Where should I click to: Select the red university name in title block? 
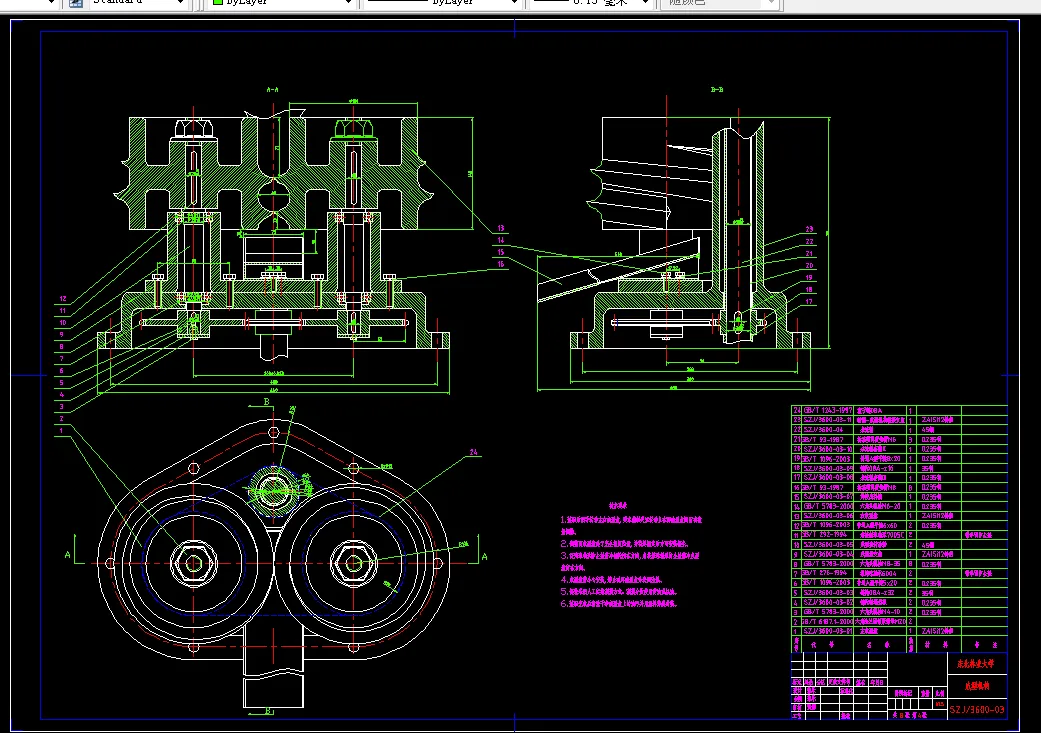click(976, 663)
